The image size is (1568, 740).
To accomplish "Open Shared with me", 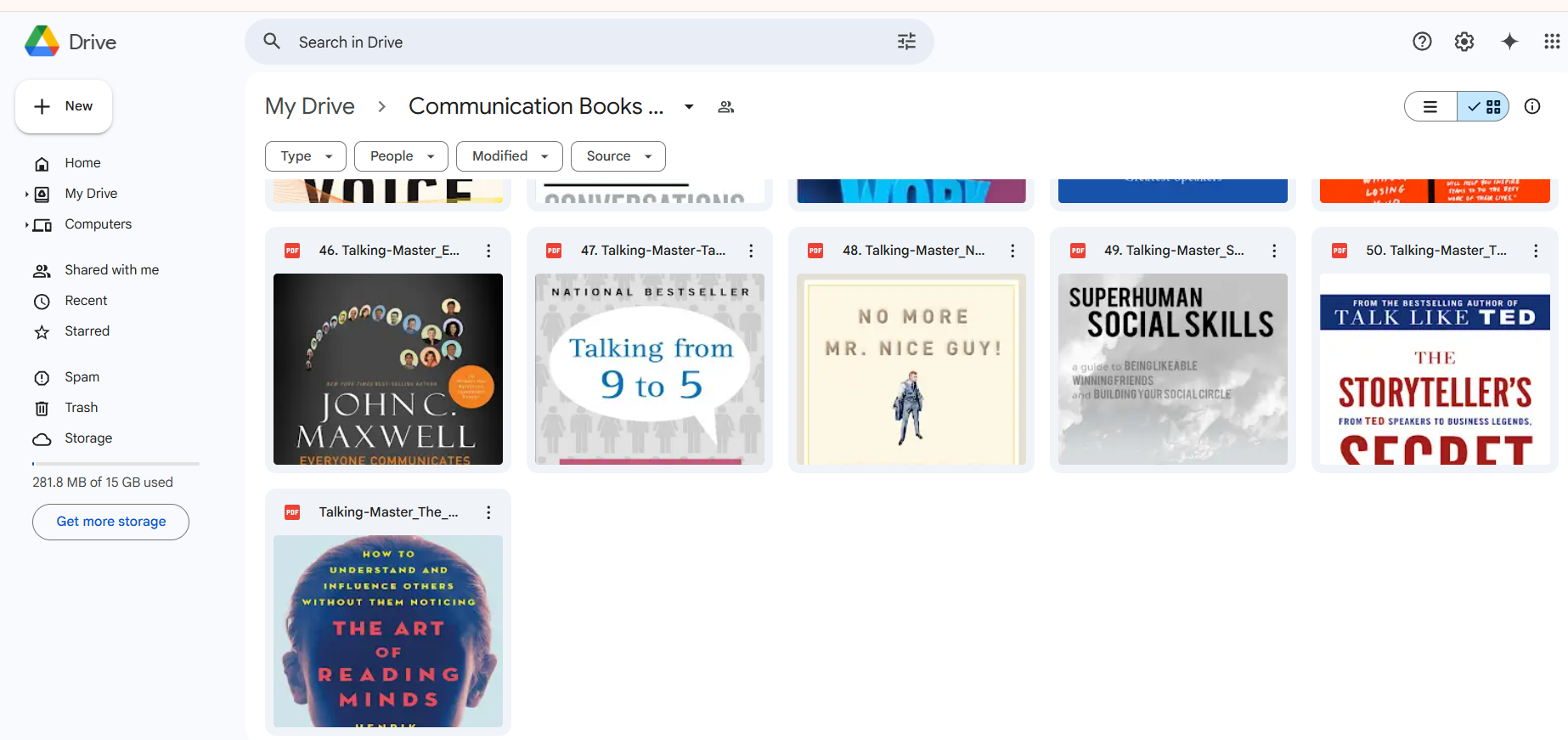I will click(x=111, y=270).
